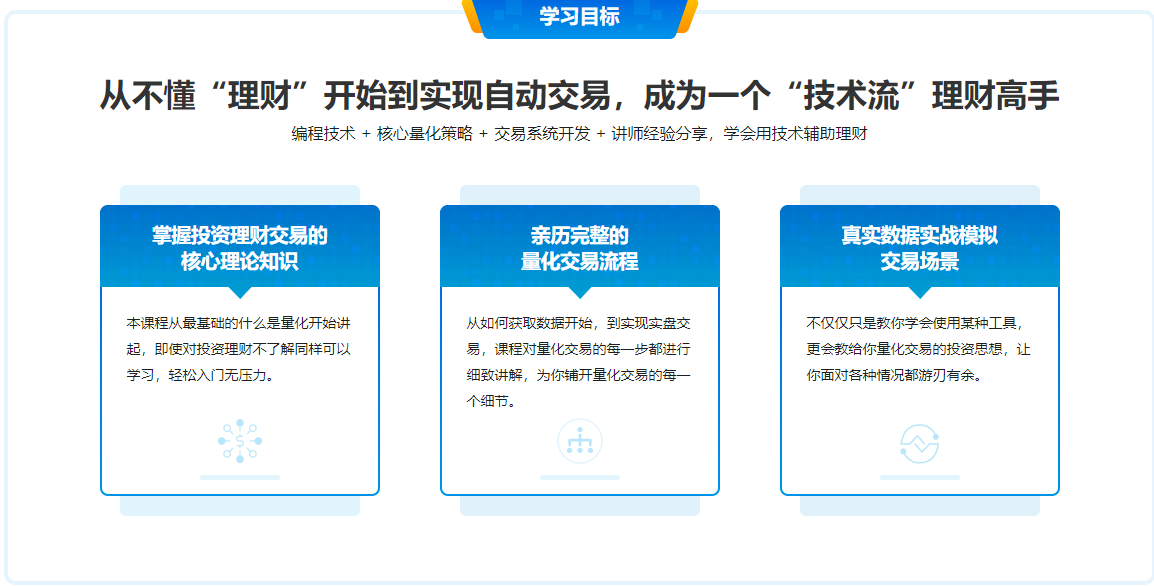Expand the triangle below 掌握投资理财交易的 header
This screenshot has width=1154, height=586.
coord(240,291)
